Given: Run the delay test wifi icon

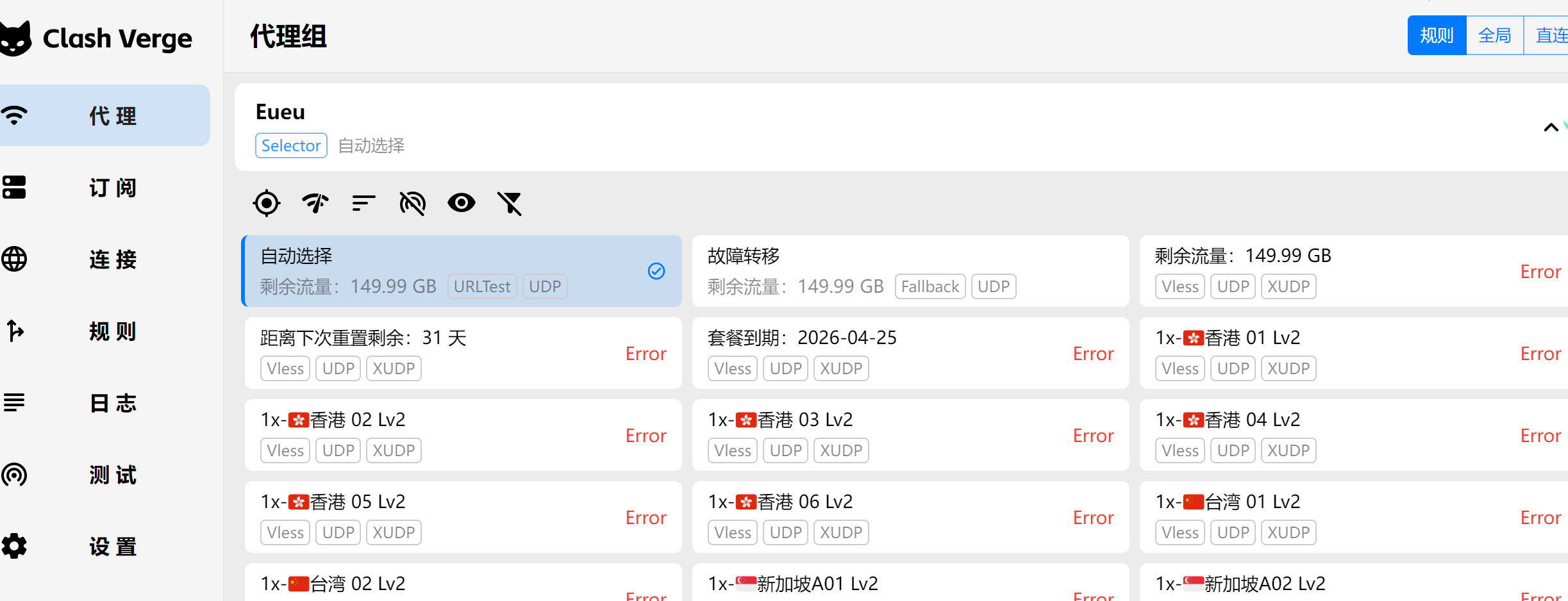Looking at the screenshot, I should [315, 204].
